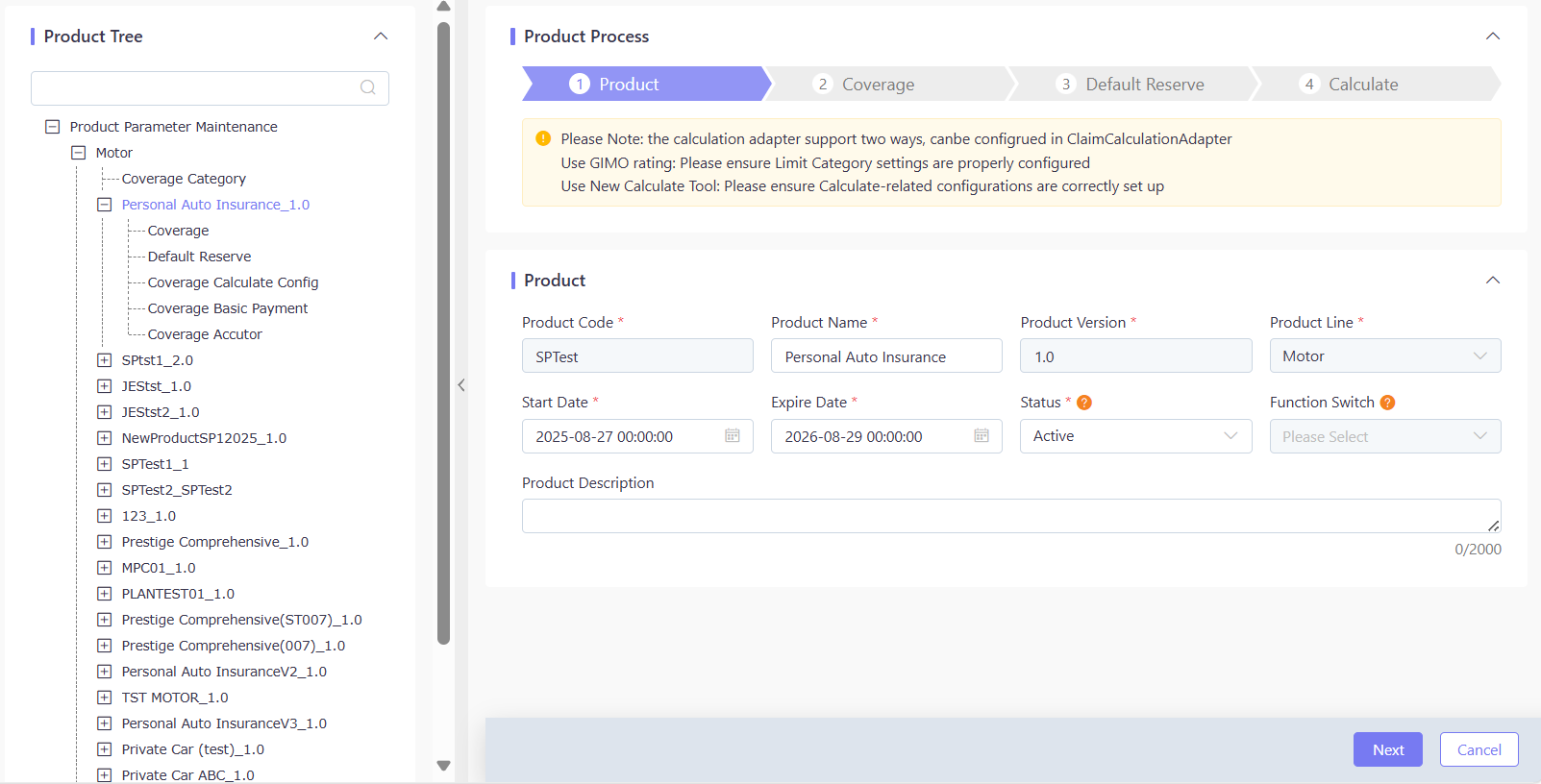Expand the 123_1.0 tree node
Screen dimensions: 1541x784
click(x=105, y=516)
